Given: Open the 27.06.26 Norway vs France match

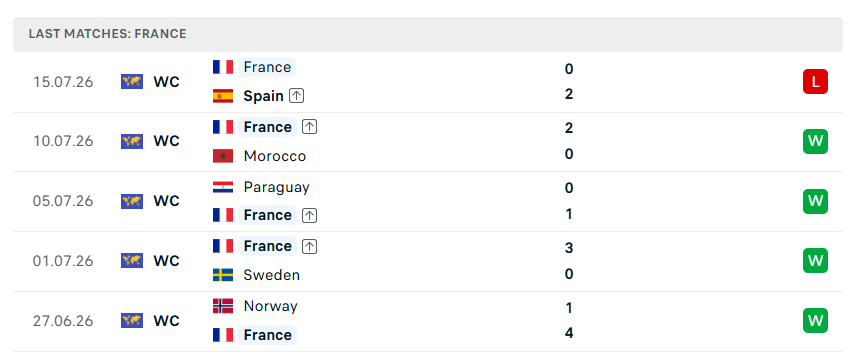Looking at the screenshot, I should click(x=428, y=321).
